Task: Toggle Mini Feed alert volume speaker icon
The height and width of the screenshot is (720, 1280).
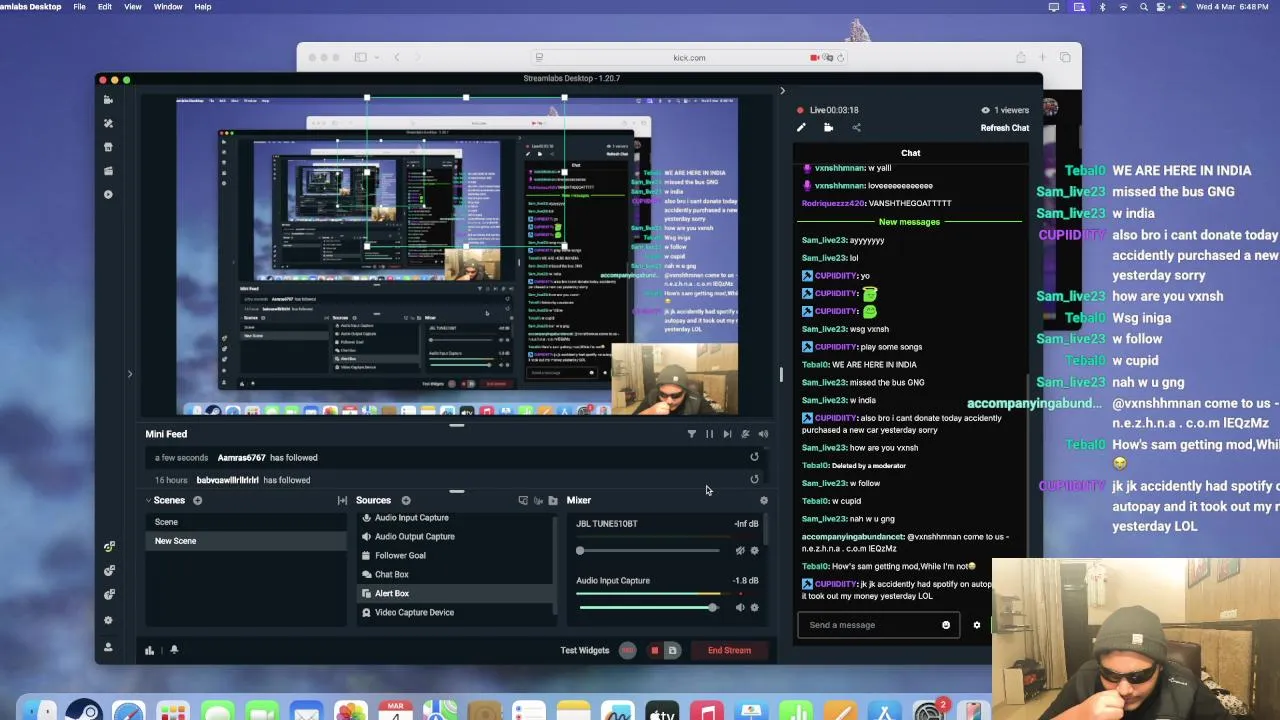Action: click(763, 434)
